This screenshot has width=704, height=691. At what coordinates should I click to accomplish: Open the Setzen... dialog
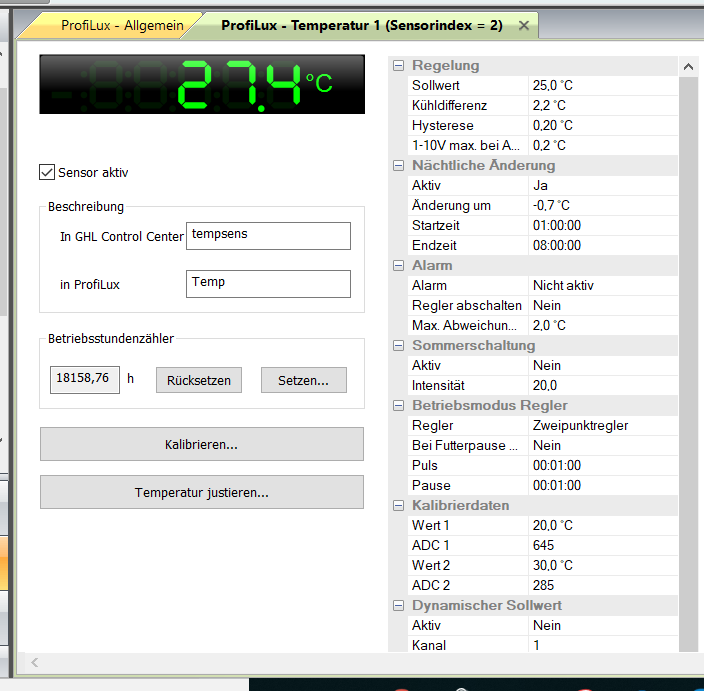[304, 380]
